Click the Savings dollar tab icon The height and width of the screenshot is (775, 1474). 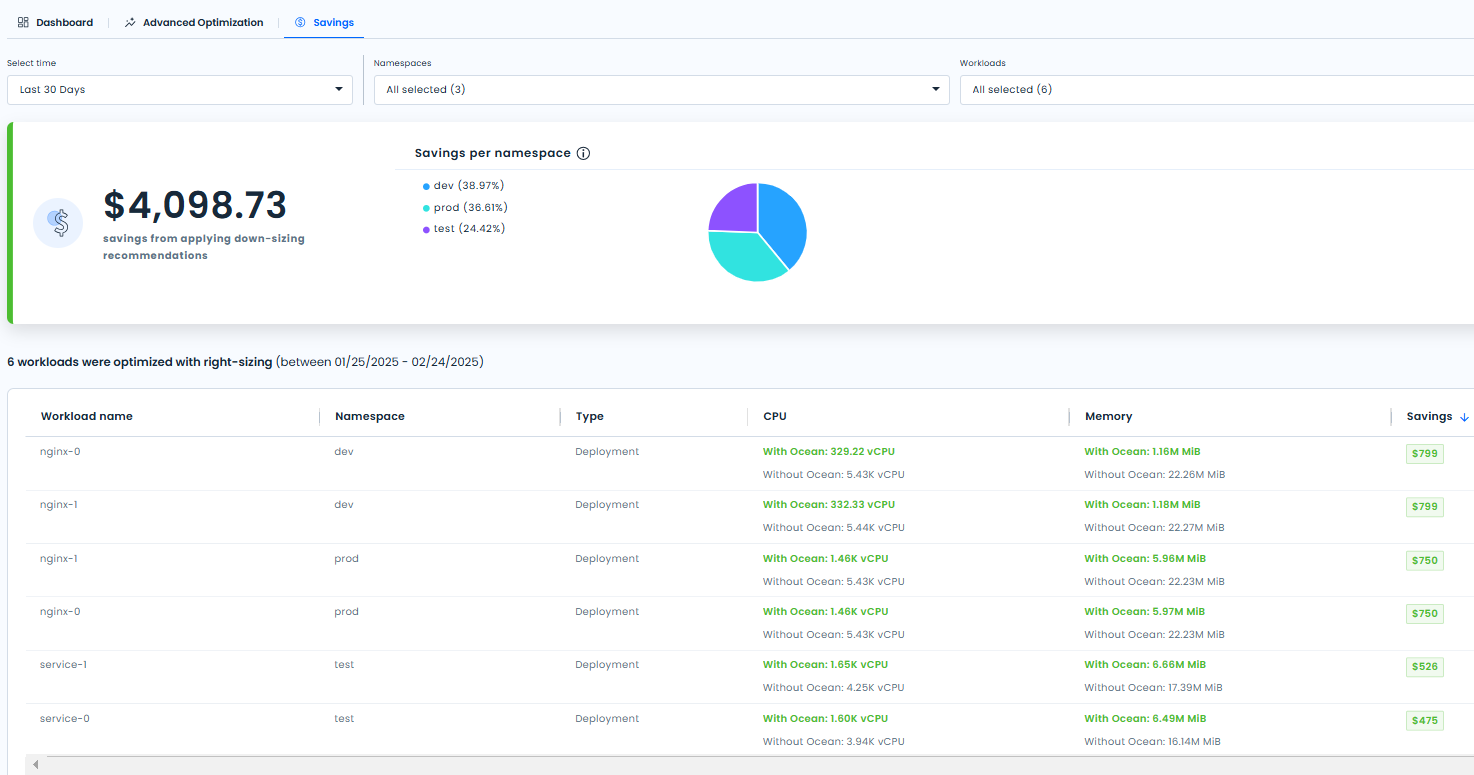coord(300,22)
